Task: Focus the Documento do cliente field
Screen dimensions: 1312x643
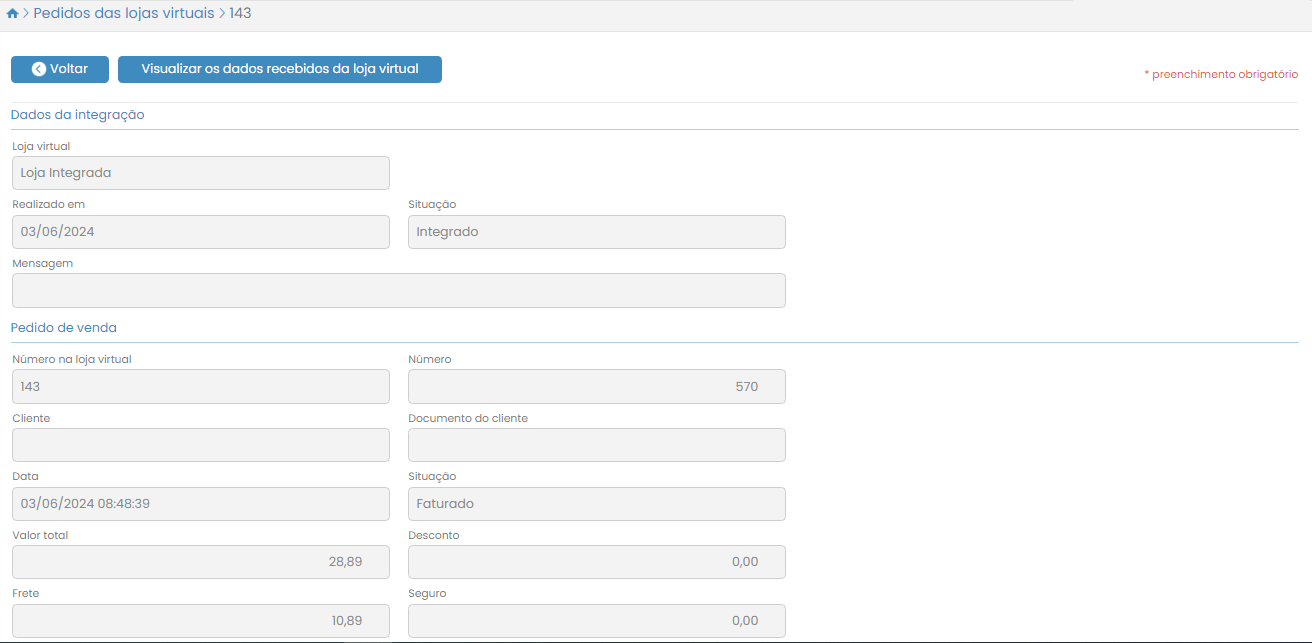Action: (596, 445)
